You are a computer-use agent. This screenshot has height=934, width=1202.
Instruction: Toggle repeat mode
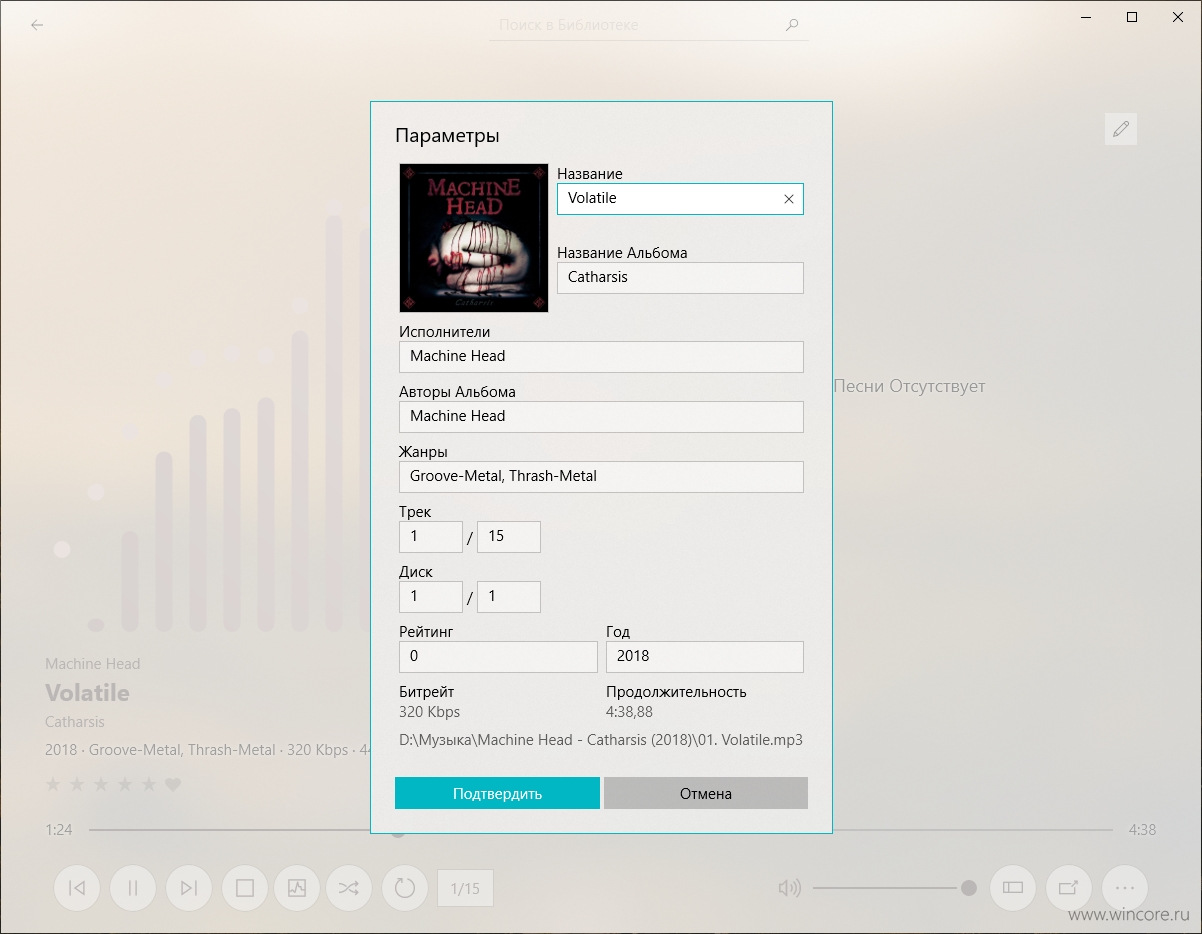pos(405,888)
